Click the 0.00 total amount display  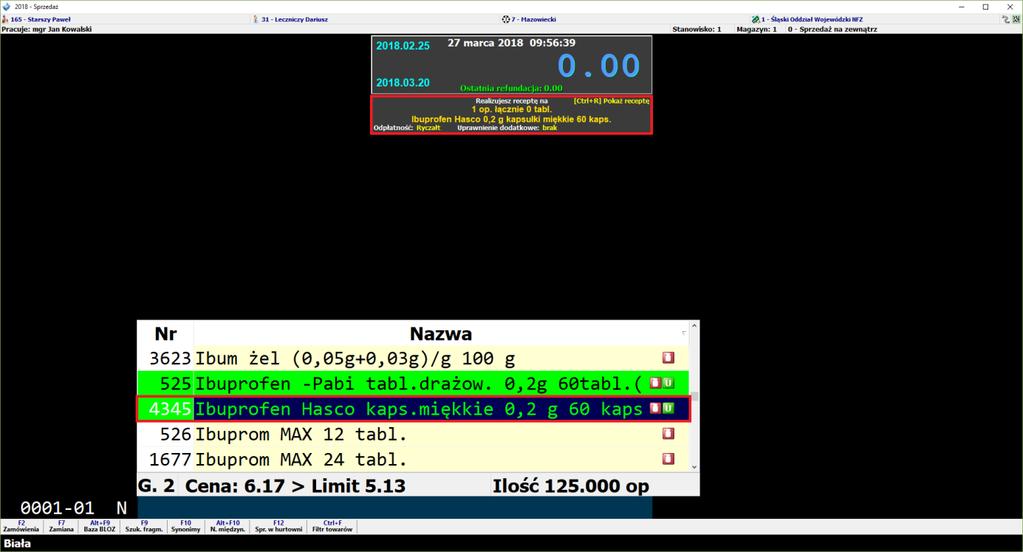click(598, 66)
